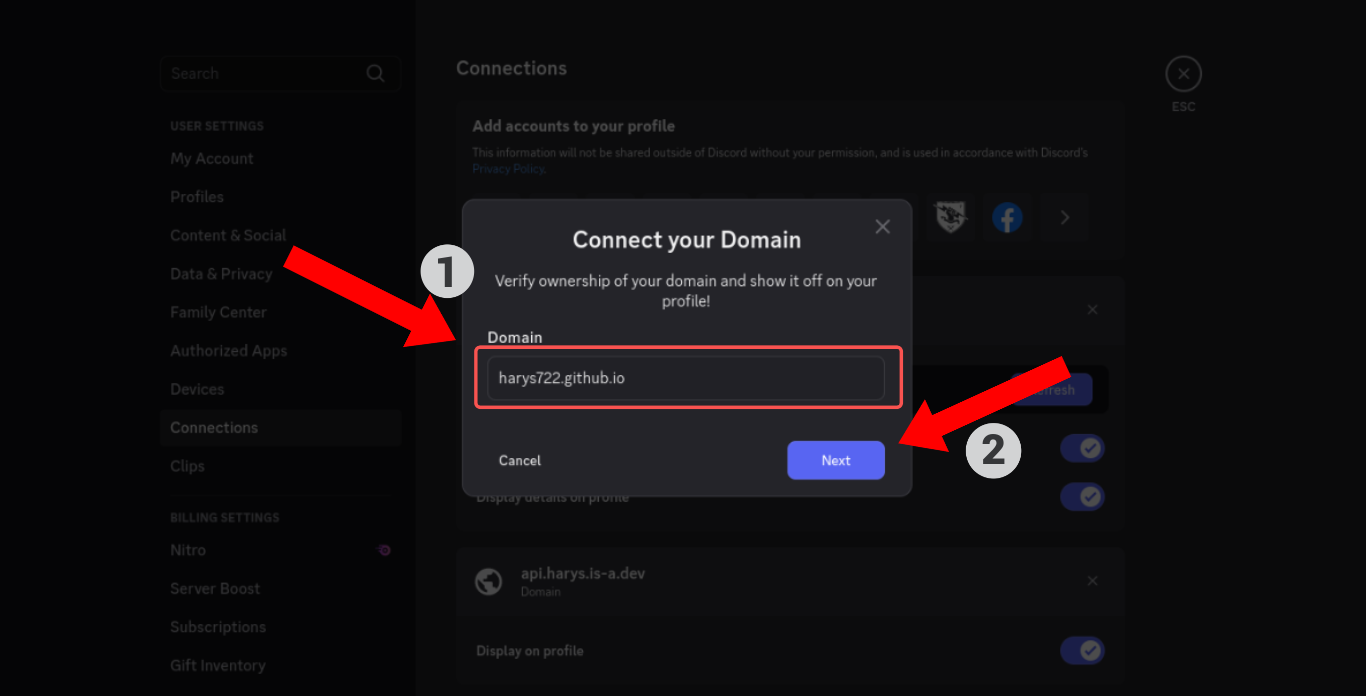This screenshot has height=696, width=1366.
Task: Remove the api.harys.is-a.dev connection
Action: click(1092, 581)
